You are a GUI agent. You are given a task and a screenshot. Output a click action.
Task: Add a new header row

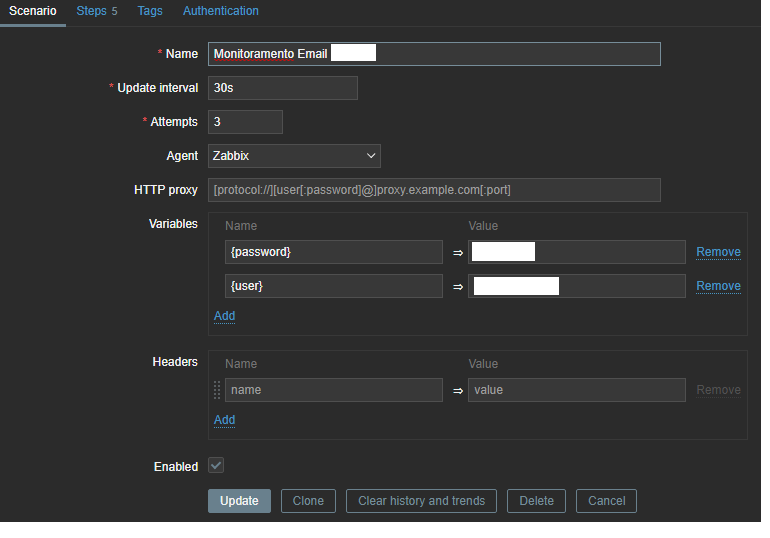[224, 420]
